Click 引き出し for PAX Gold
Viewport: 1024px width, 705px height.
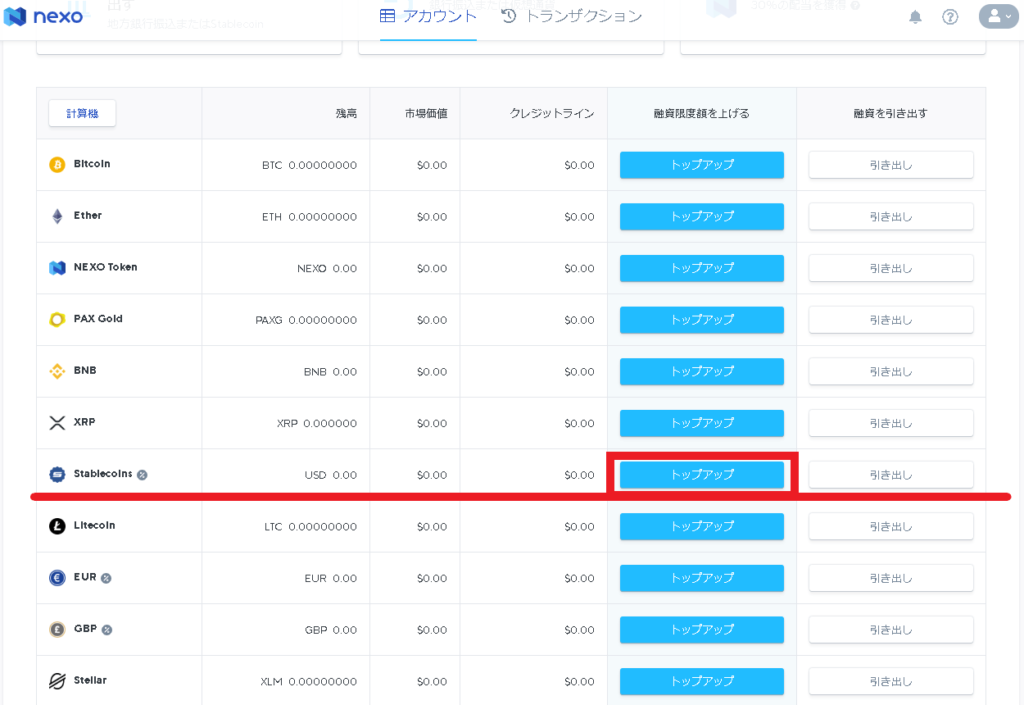tap(891, 320)
